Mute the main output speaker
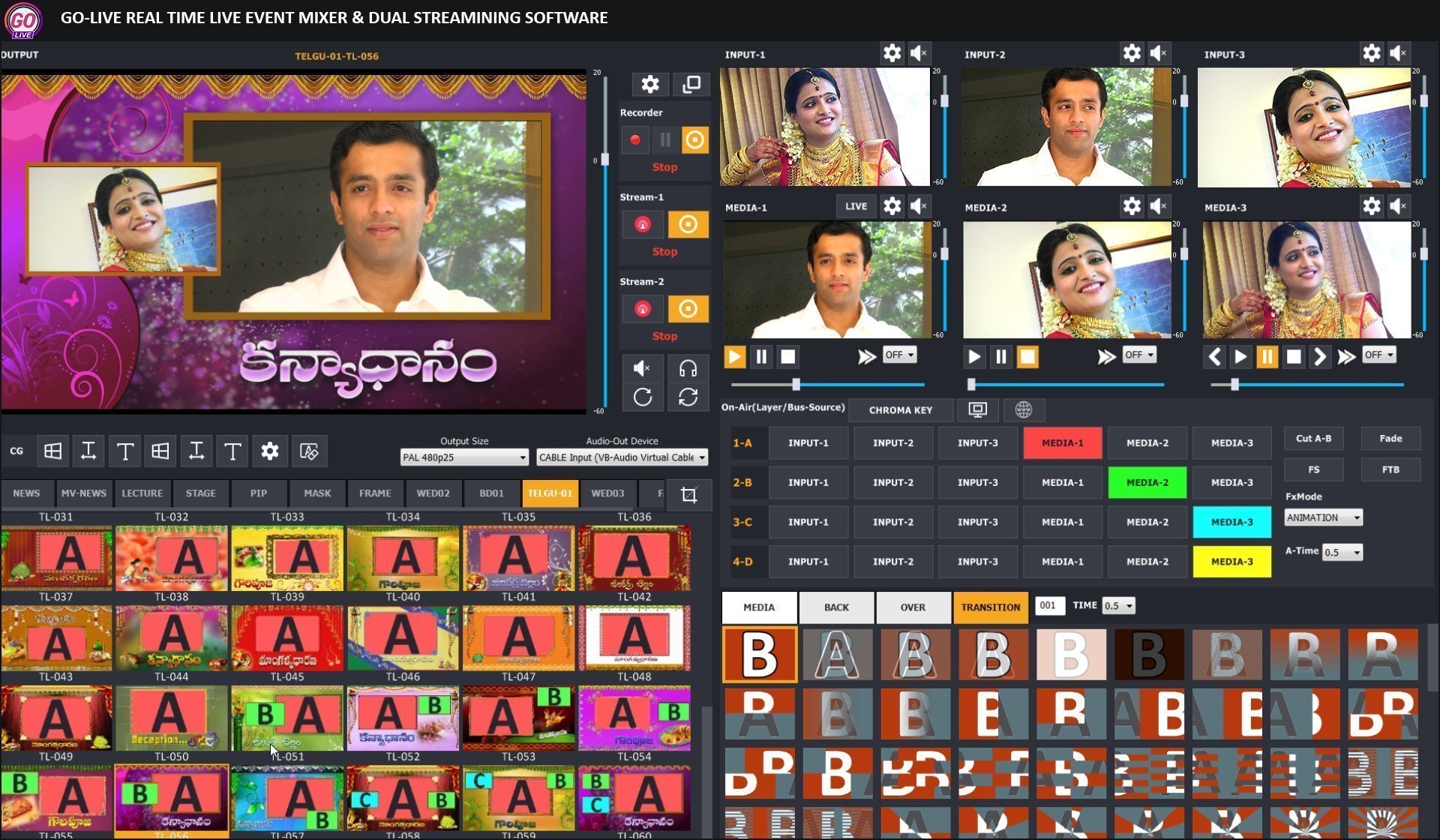 [x=642, y=368]
